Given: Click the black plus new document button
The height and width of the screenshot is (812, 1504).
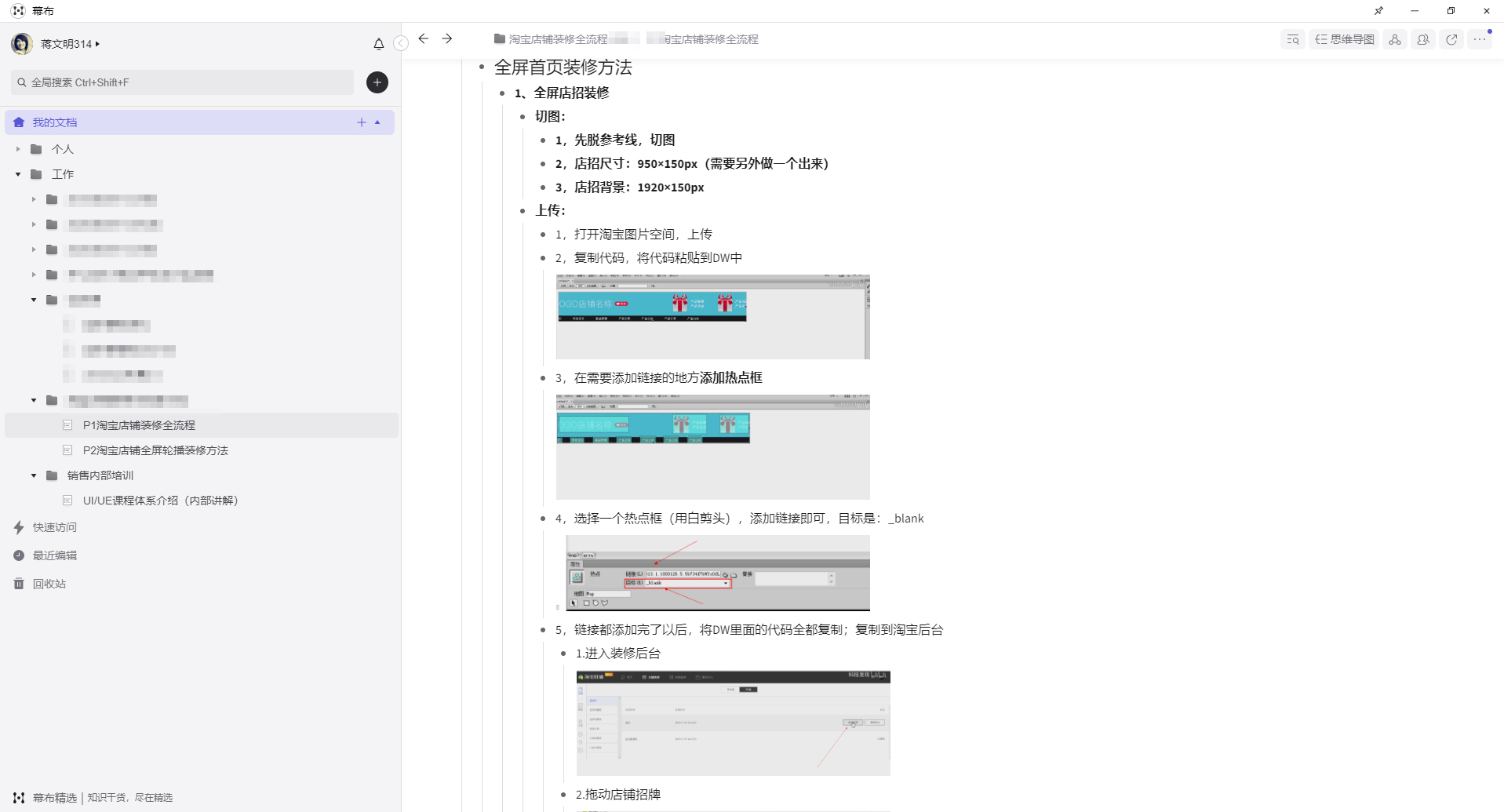Looking at the screenshot, I should click(377, 82).
